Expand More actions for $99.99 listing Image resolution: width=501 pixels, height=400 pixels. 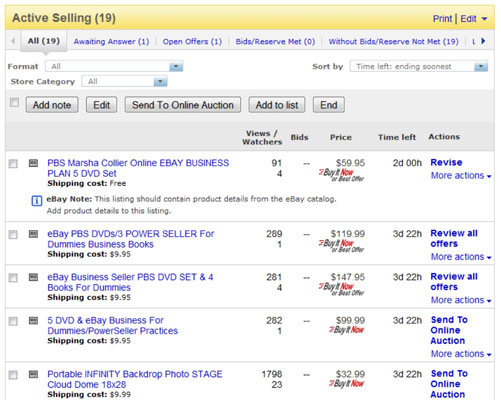[x=461, y=354]
